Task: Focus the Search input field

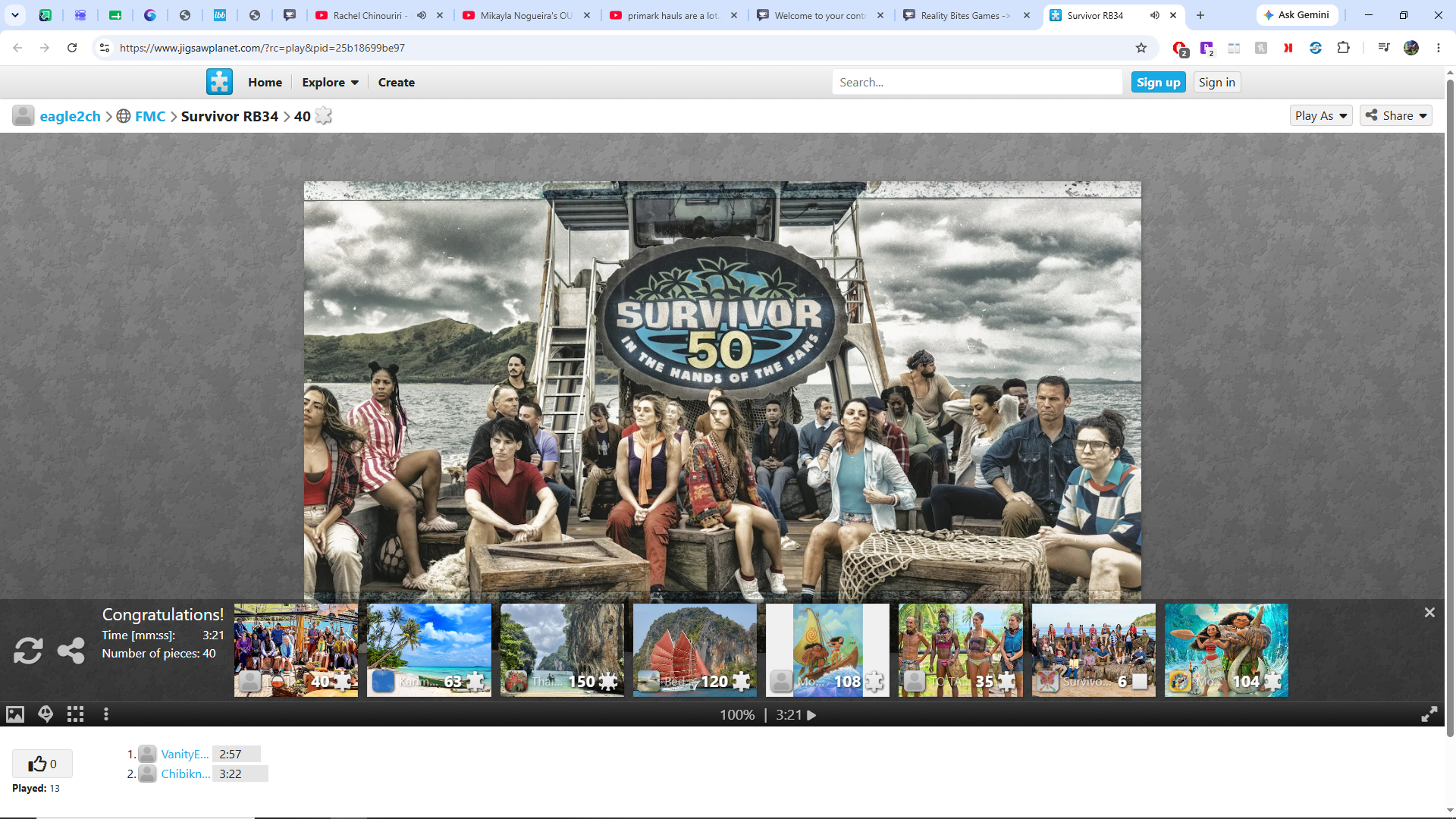Action: (977, 82)
